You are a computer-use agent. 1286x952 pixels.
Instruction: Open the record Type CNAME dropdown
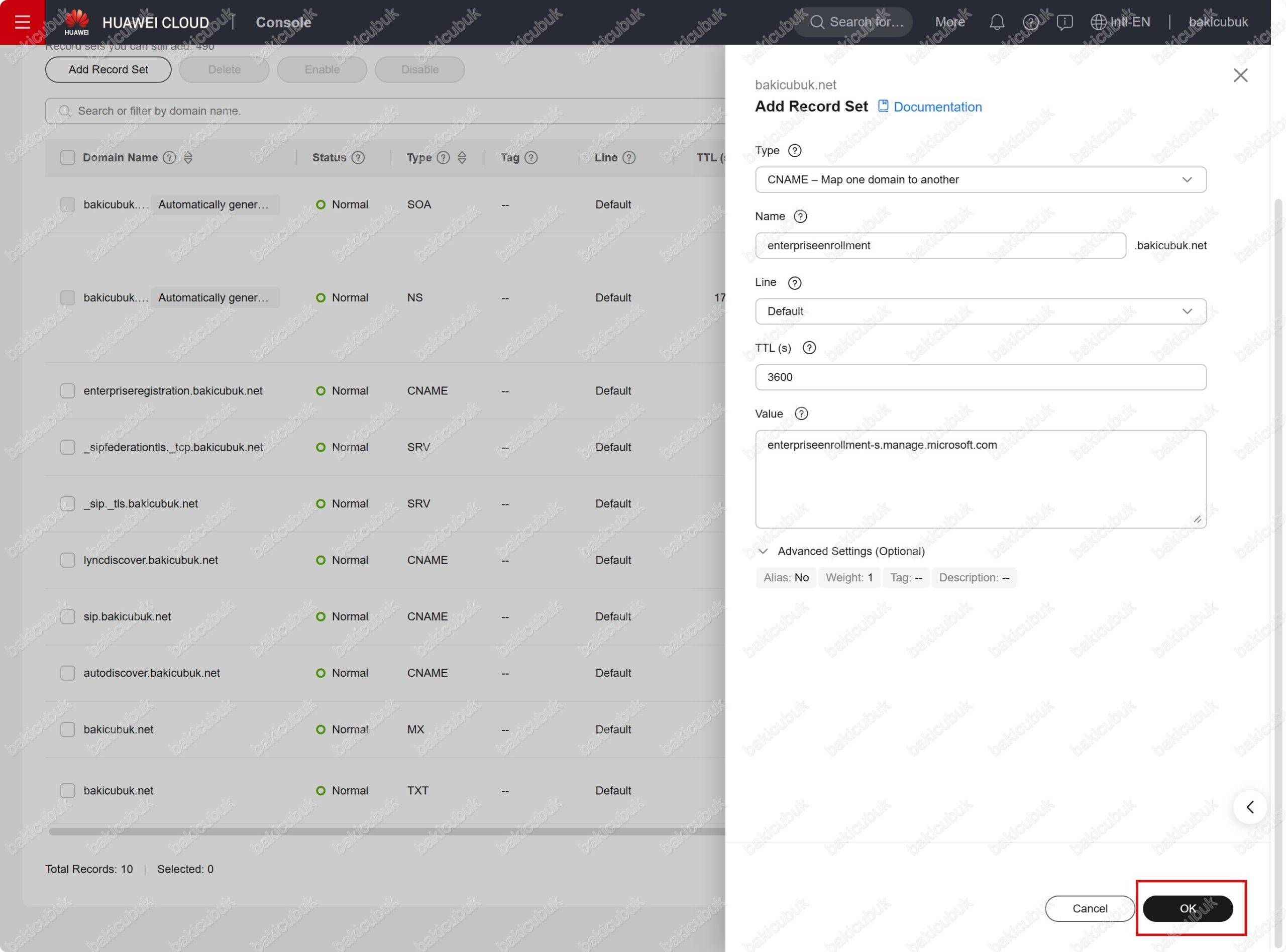pyautogui.click(x=980, y=180)
